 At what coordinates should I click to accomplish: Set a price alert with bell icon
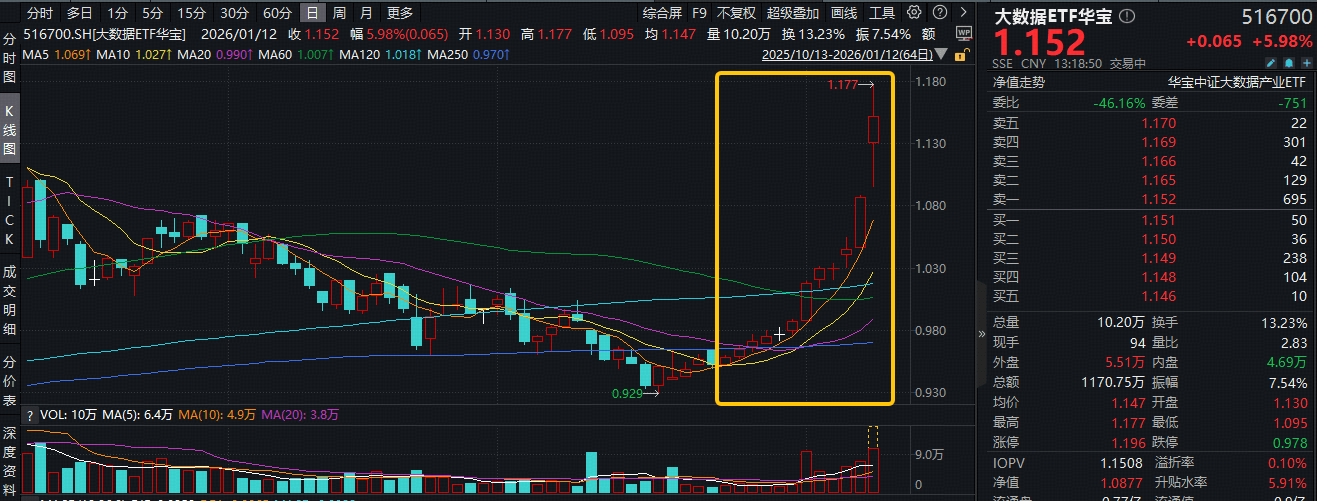1287,63
